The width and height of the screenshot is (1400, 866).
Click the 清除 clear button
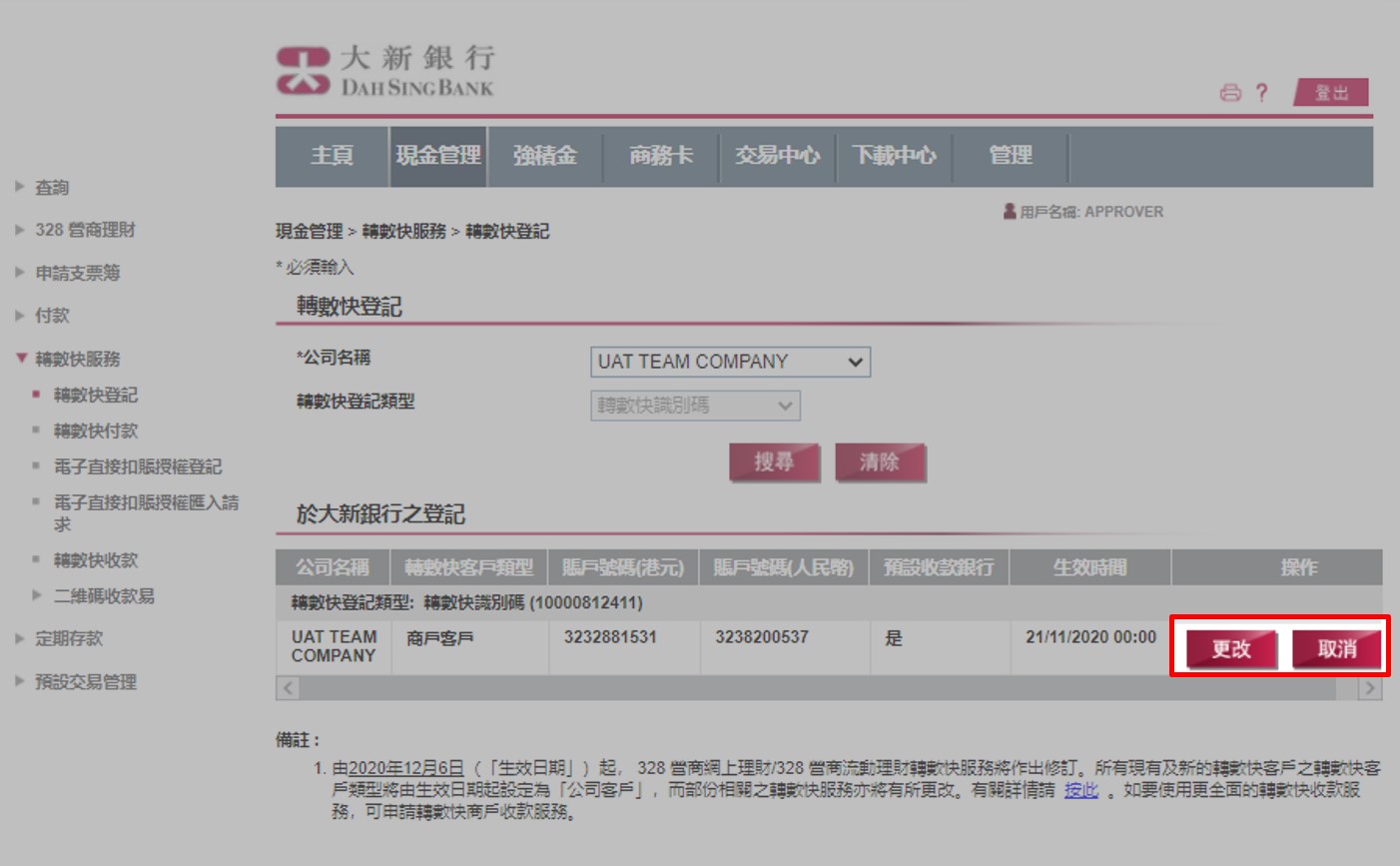(881, 462)
